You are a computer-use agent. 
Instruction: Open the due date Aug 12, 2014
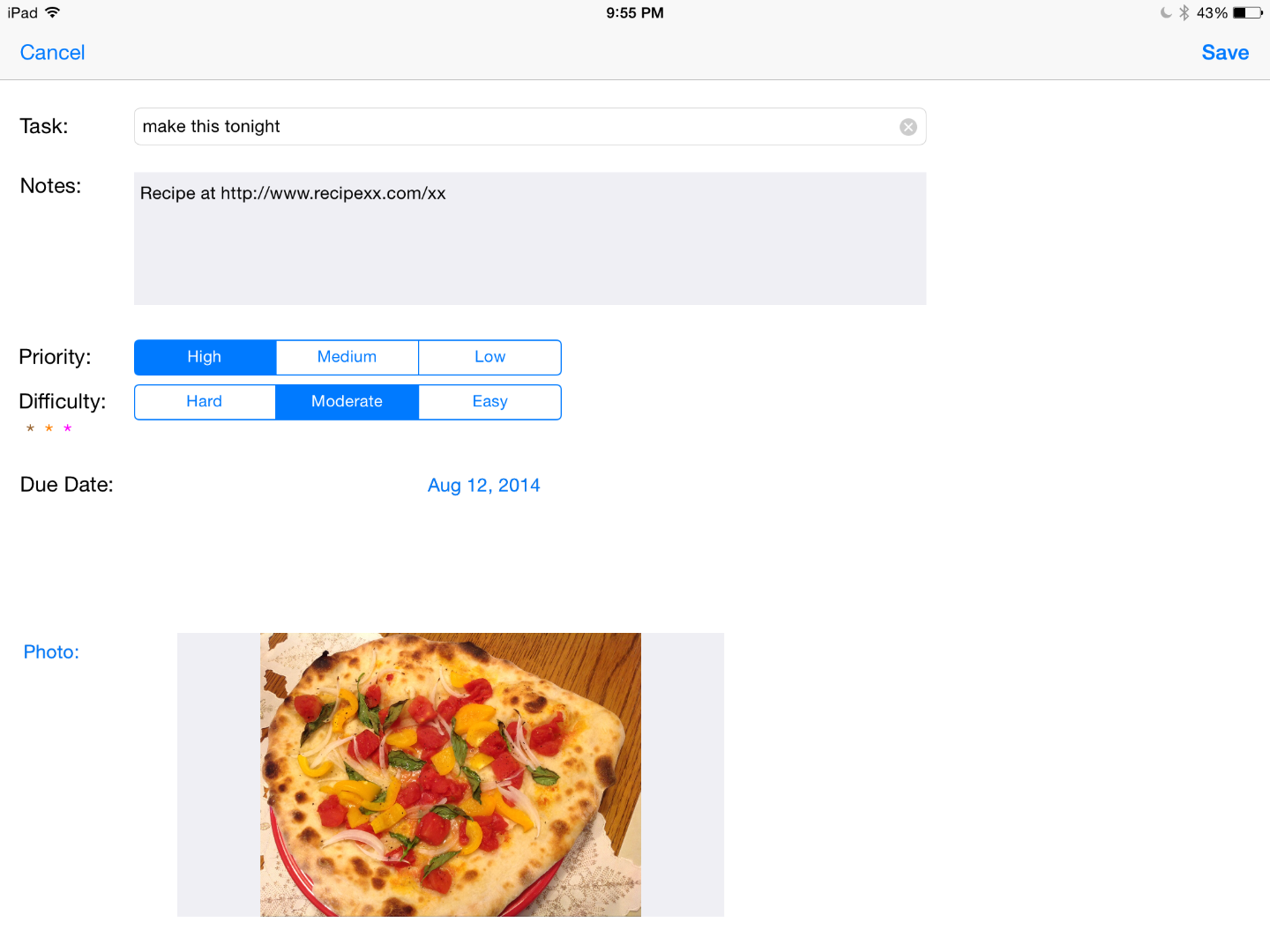click(483, 486)
